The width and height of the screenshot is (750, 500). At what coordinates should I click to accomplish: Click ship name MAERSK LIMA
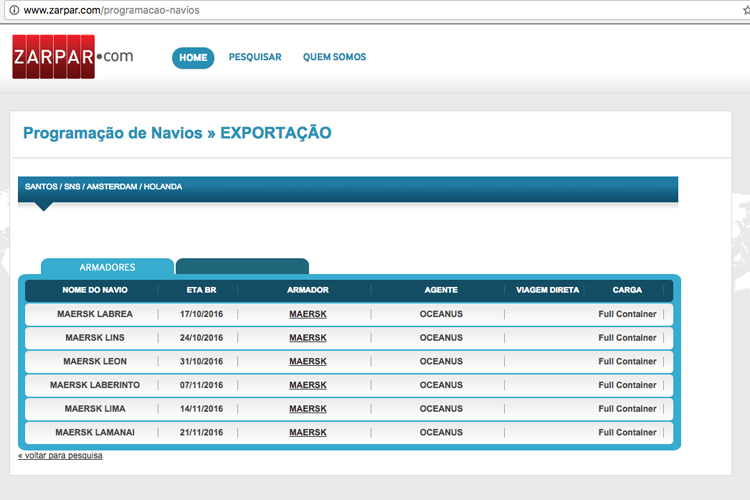95,409
